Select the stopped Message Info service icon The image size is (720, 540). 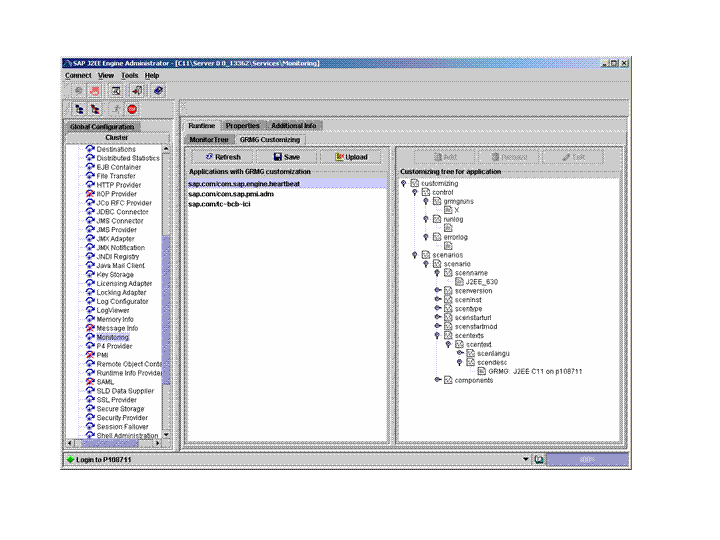(x=90, y=328)
